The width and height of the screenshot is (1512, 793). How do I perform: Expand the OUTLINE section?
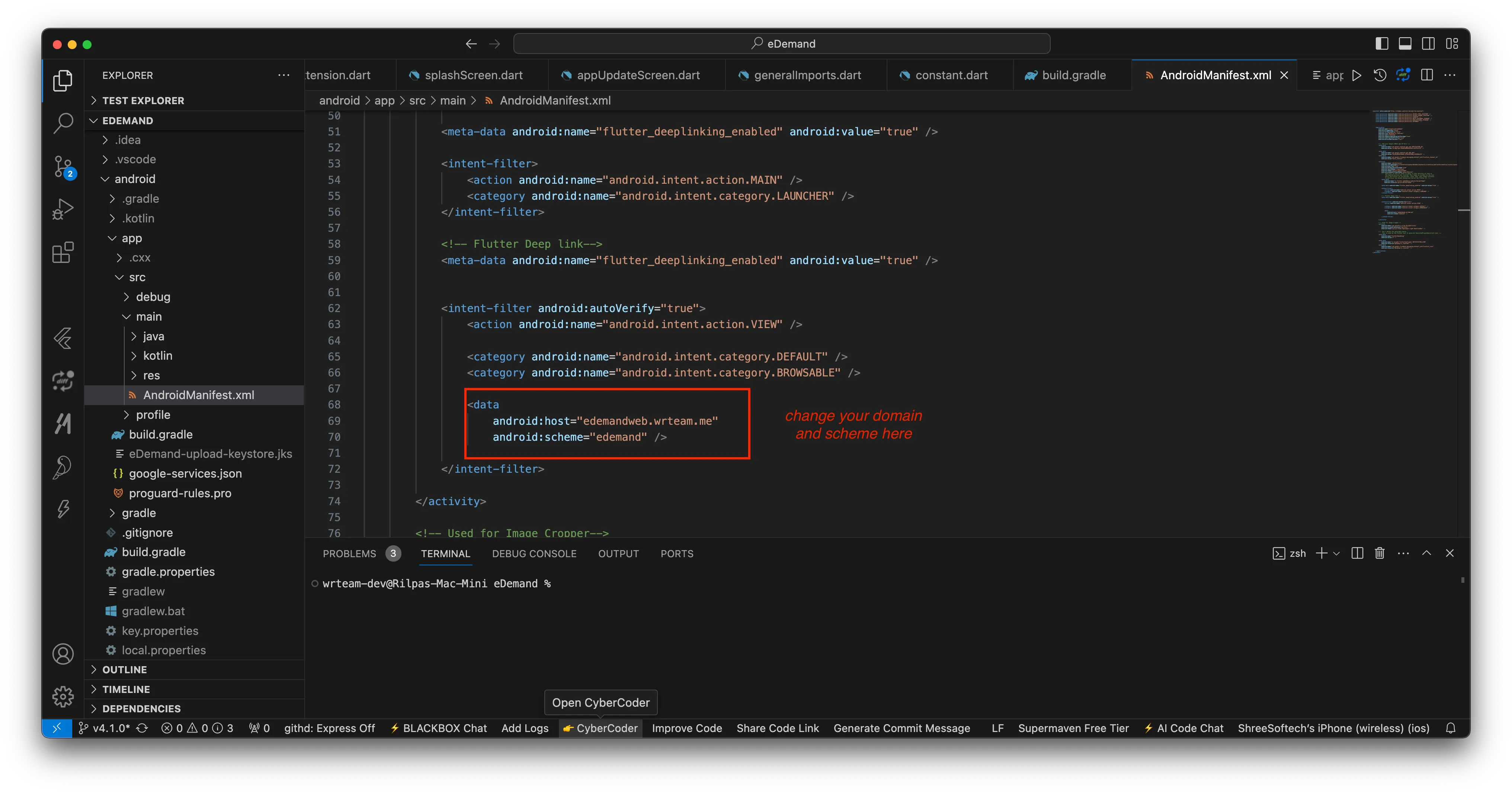point(195,670)
